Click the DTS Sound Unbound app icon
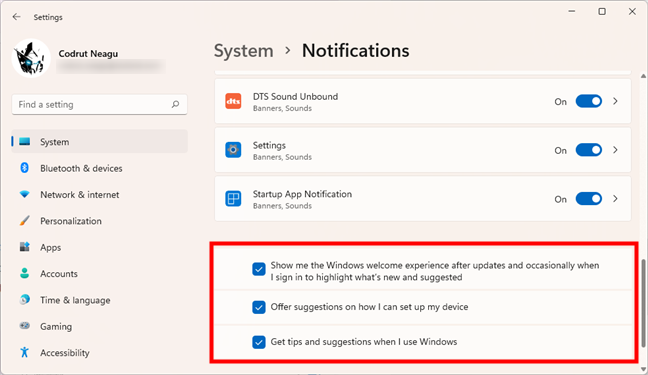The image size is (648, 375). (x=233, y=101)
